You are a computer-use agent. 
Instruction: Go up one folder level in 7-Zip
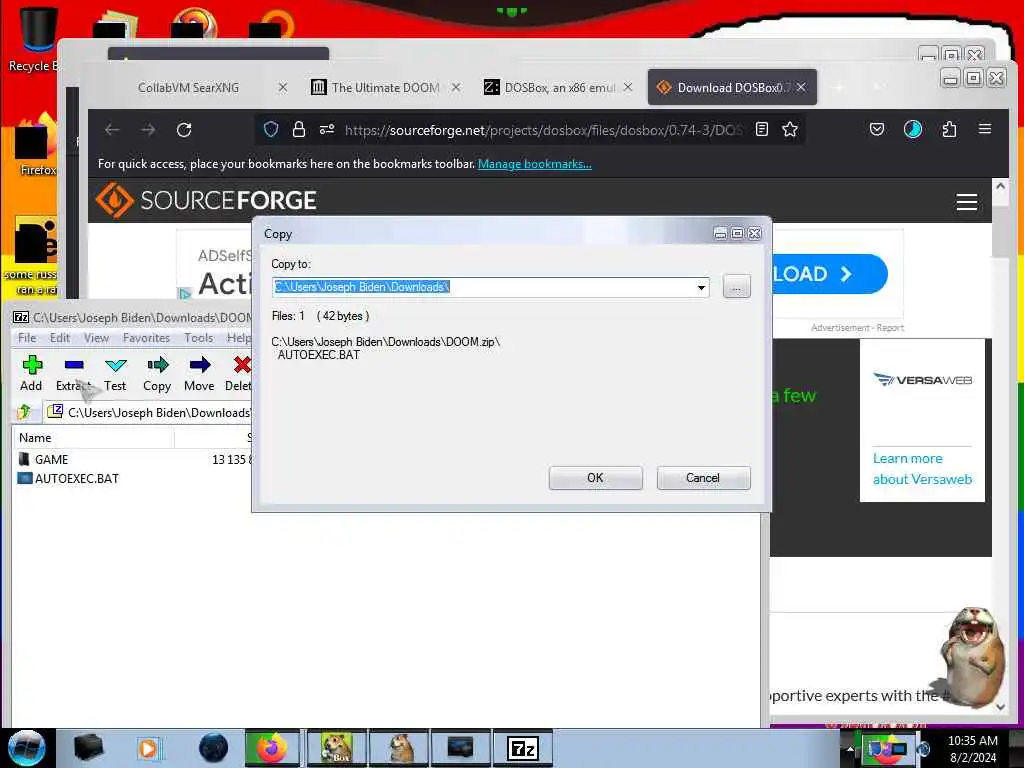tap(24, 411)
